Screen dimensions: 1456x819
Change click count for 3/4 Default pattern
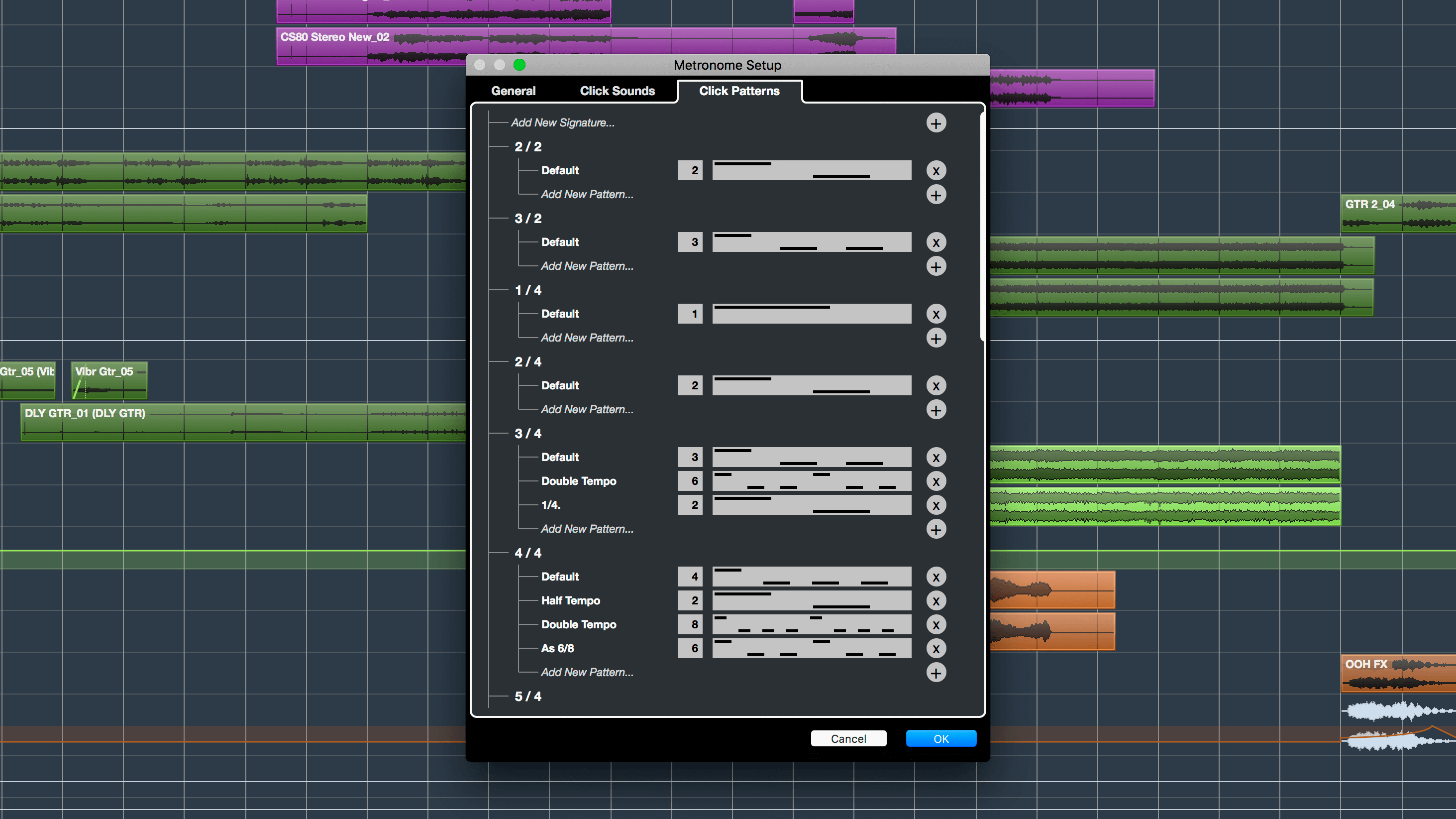coord(690,457)
